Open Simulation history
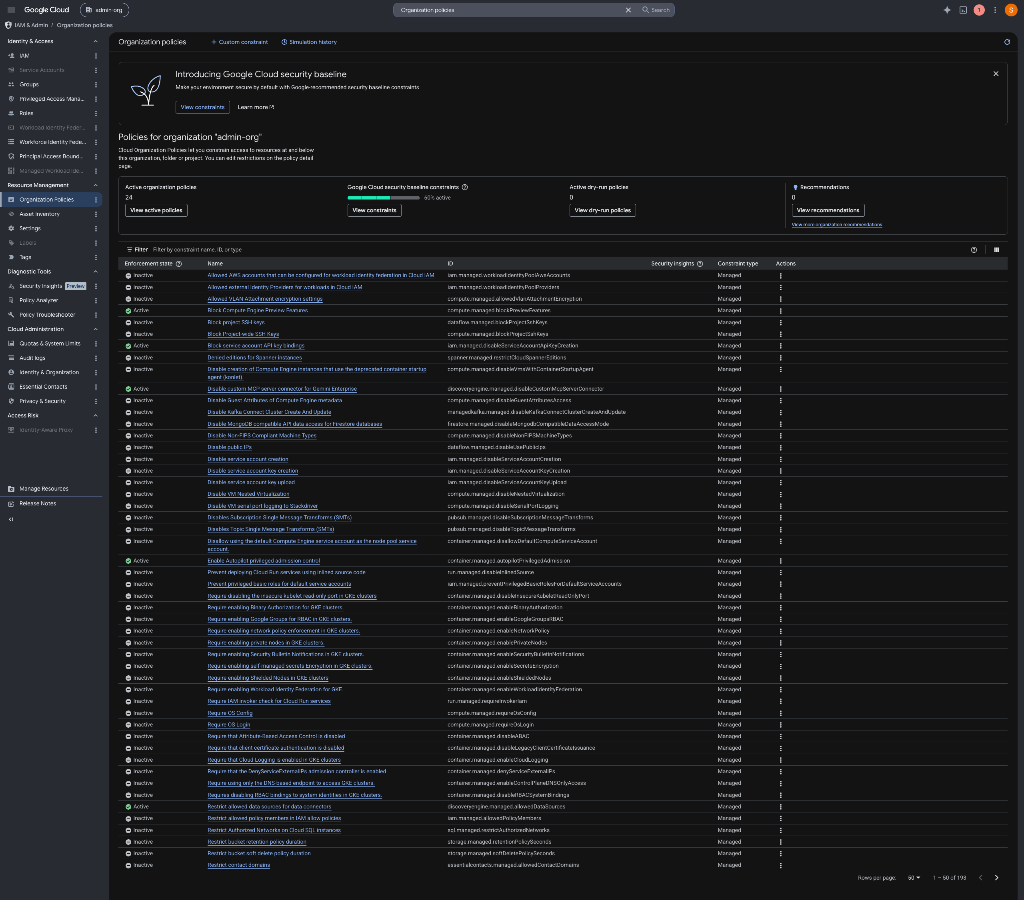This screenshot has width=1024, height=900. click(310, 42)
